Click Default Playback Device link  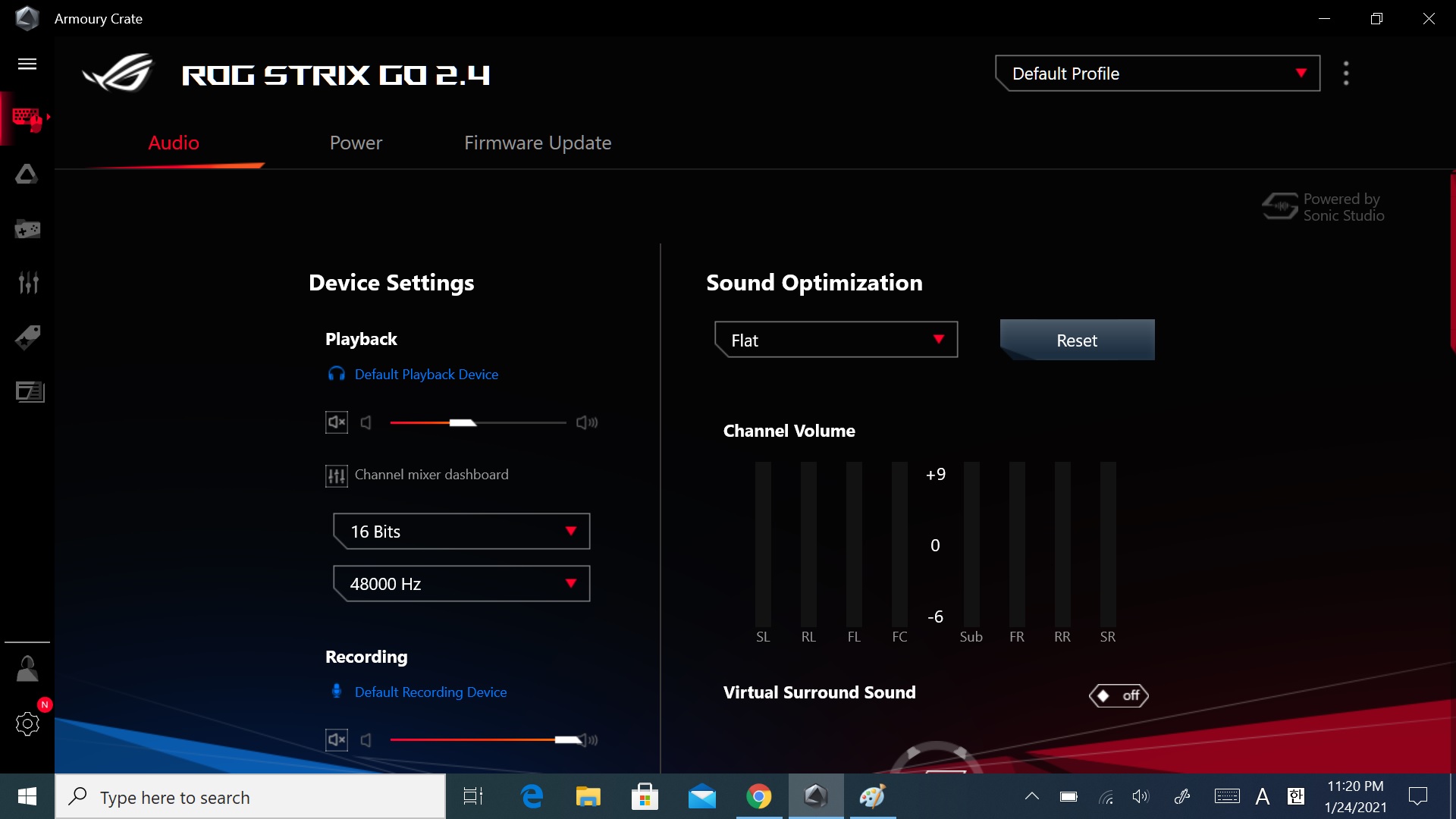[426, 375]
